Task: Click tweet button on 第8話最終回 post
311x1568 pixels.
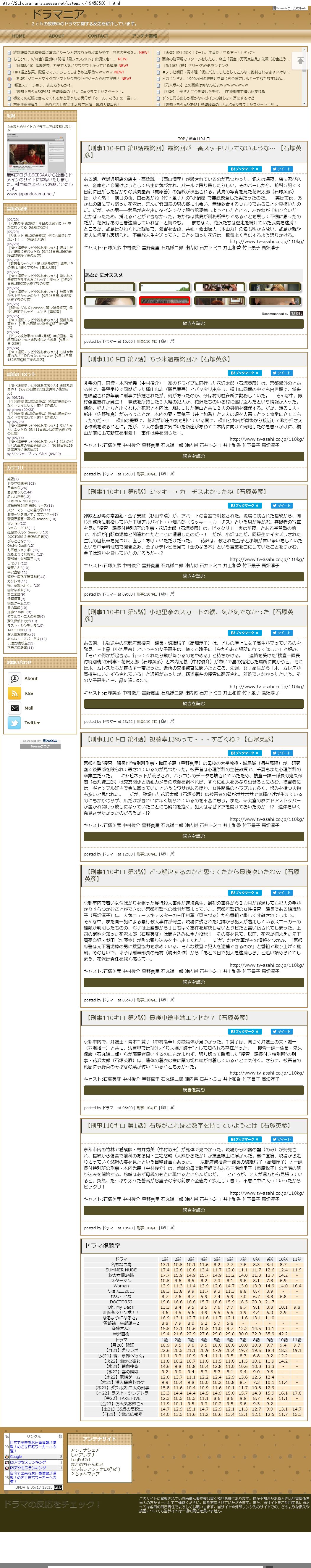Action: [281, 169]
